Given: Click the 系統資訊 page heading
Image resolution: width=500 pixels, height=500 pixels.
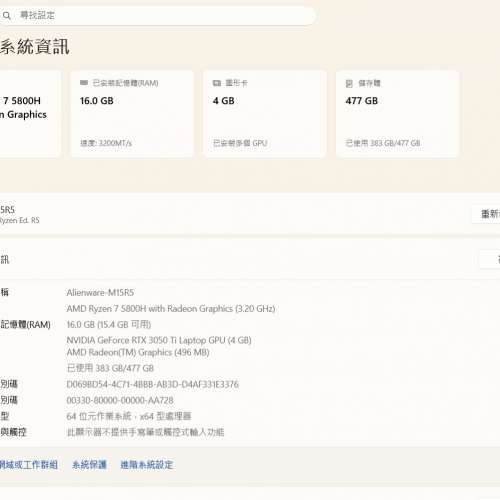Looking at the screenshot, I should (35, 47).
